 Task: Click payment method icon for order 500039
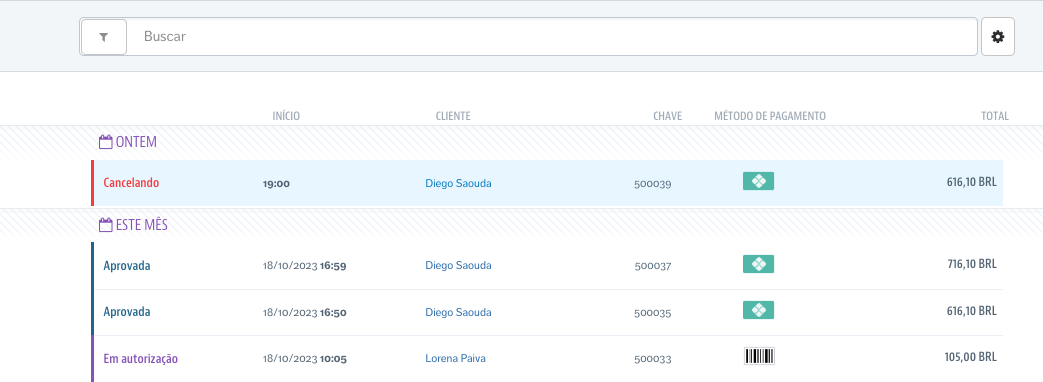point(758,181)
